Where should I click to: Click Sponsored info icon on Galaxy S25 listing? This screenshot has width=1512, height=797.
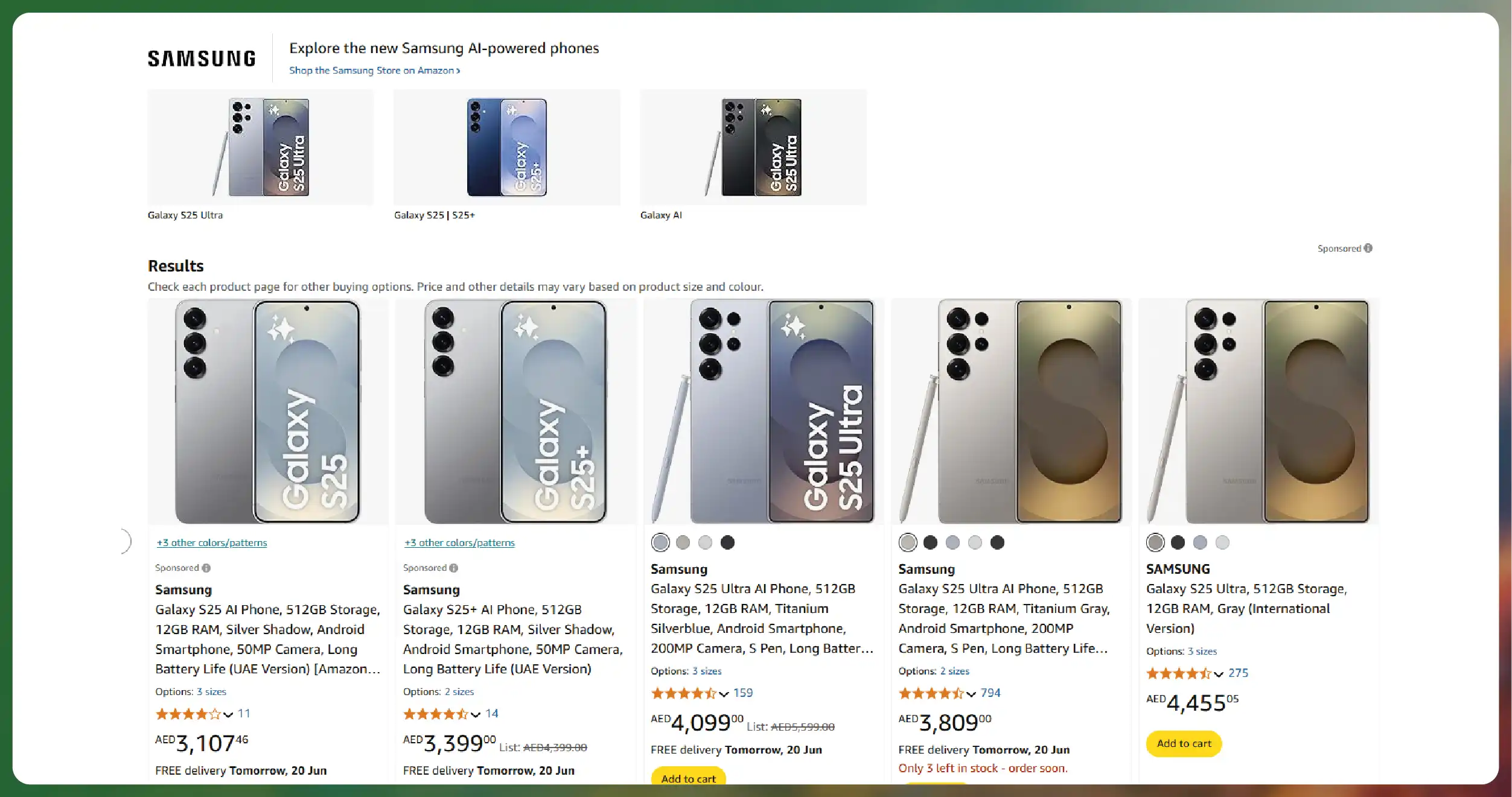point(206,568)
